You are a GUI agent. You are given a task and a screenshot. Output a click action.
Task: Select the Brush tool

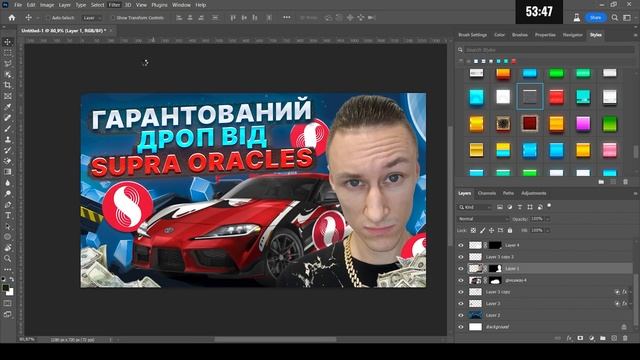pos(8,129)
